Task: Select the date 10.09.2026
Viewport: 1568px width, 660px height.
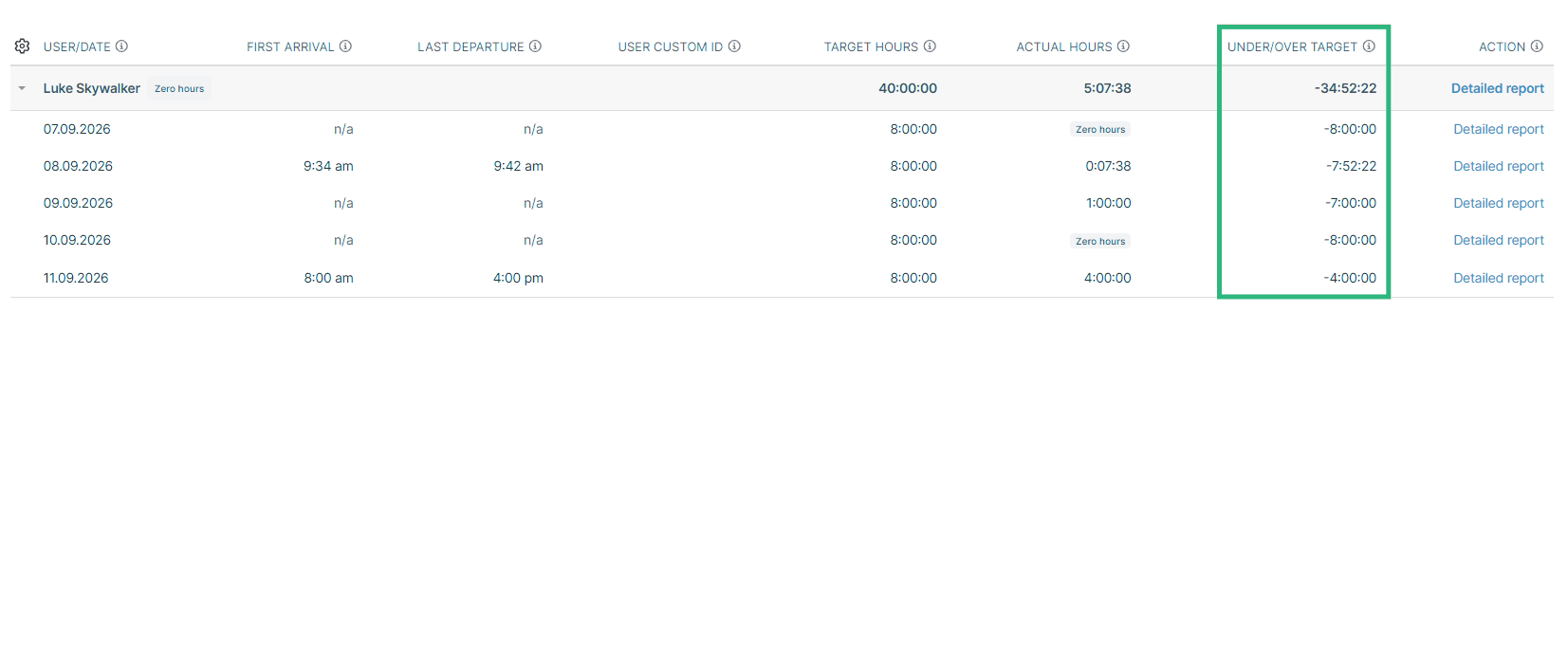Action: (77, 240)
